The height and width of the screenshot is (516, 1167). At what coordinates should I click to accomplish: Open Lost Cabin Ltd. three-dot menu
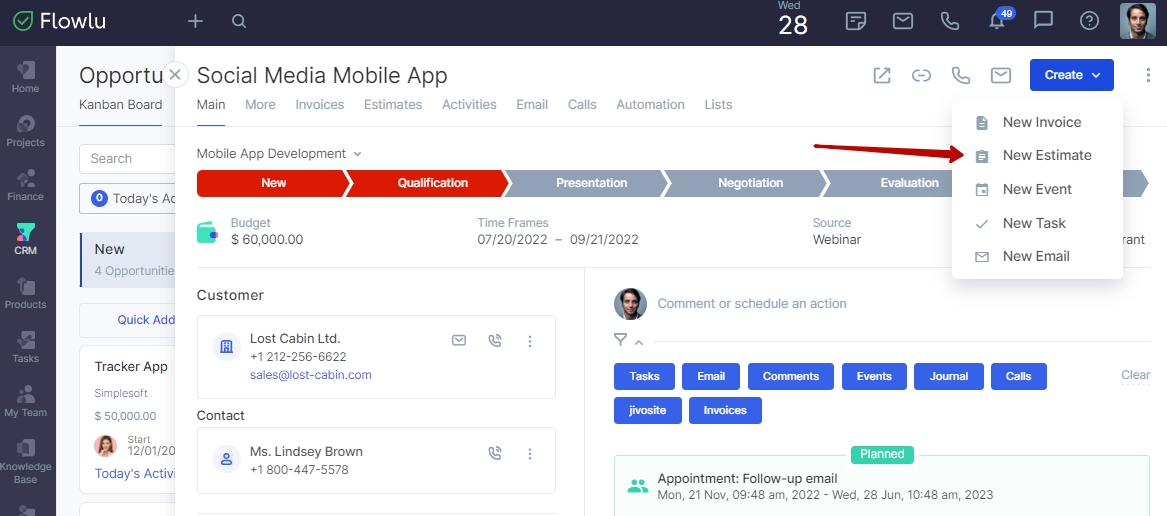pyautogui.click(x=530, y=341)
